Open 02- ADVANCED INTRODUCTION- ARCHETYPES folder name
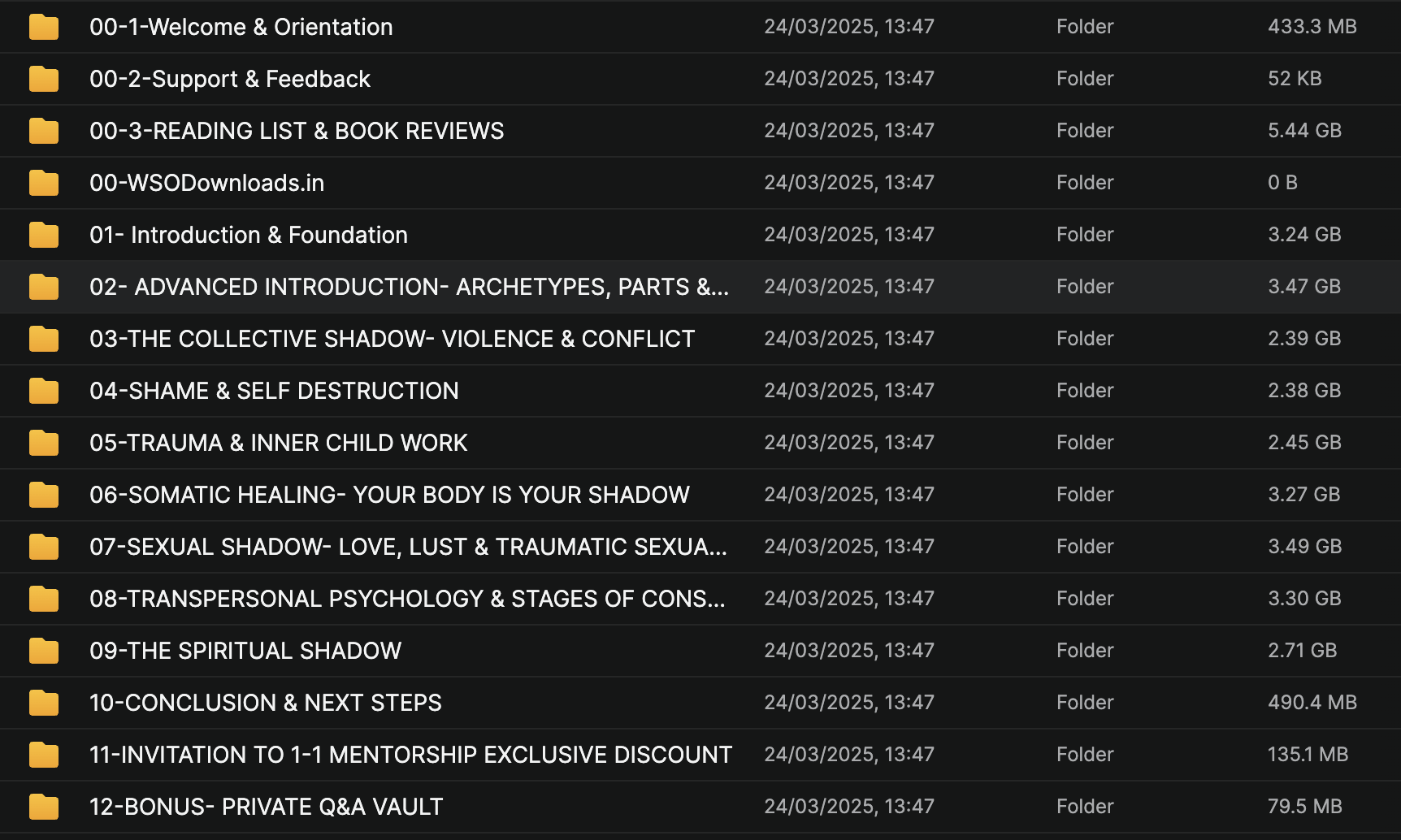The width and height of the screenshot is (1401, 840). click(409, 287)
